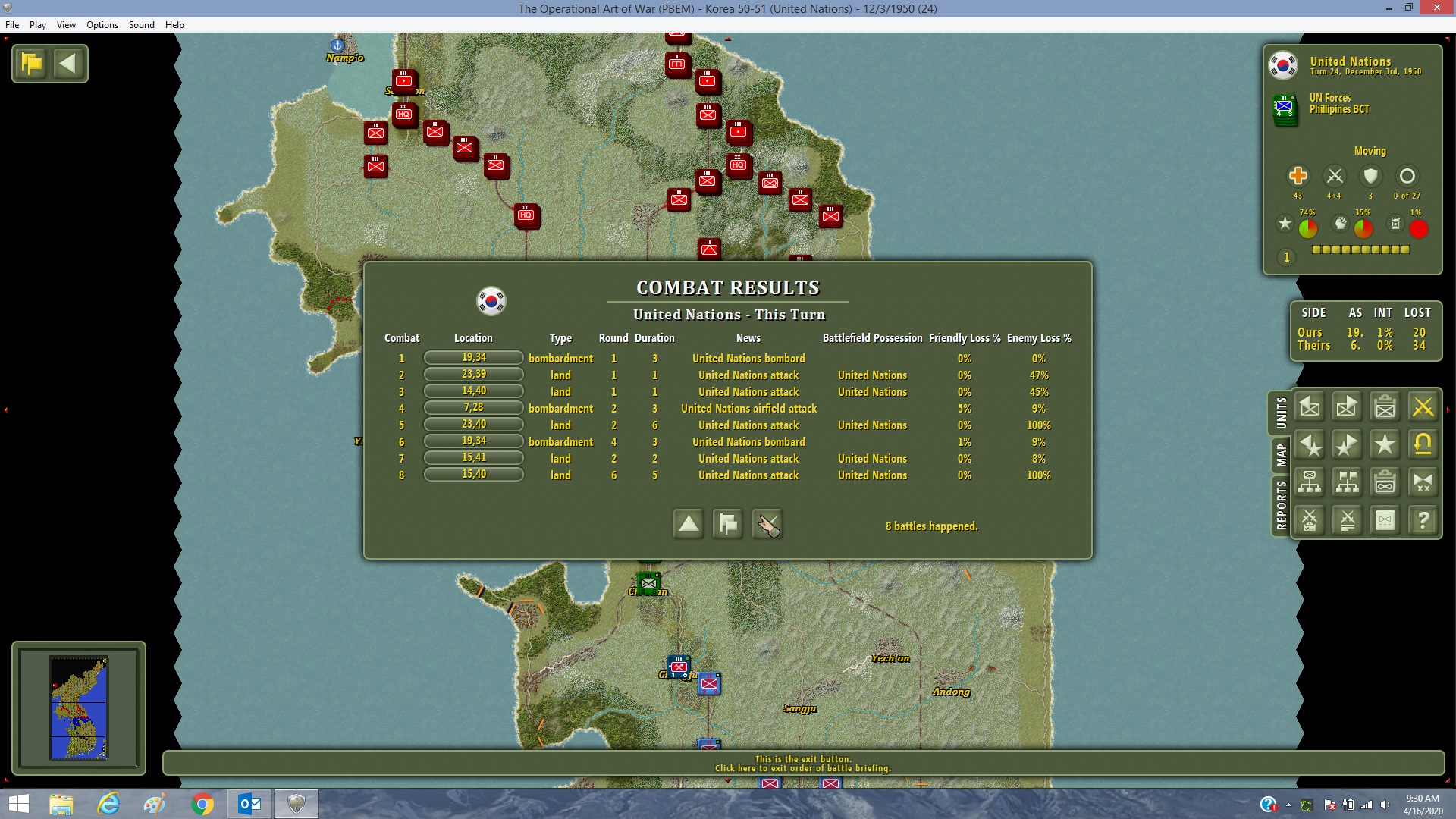Image resolution: width=1456 pixels, height=819 pixels.
Task: Click the question mark help icon
Action: (x=1423, y=521)
